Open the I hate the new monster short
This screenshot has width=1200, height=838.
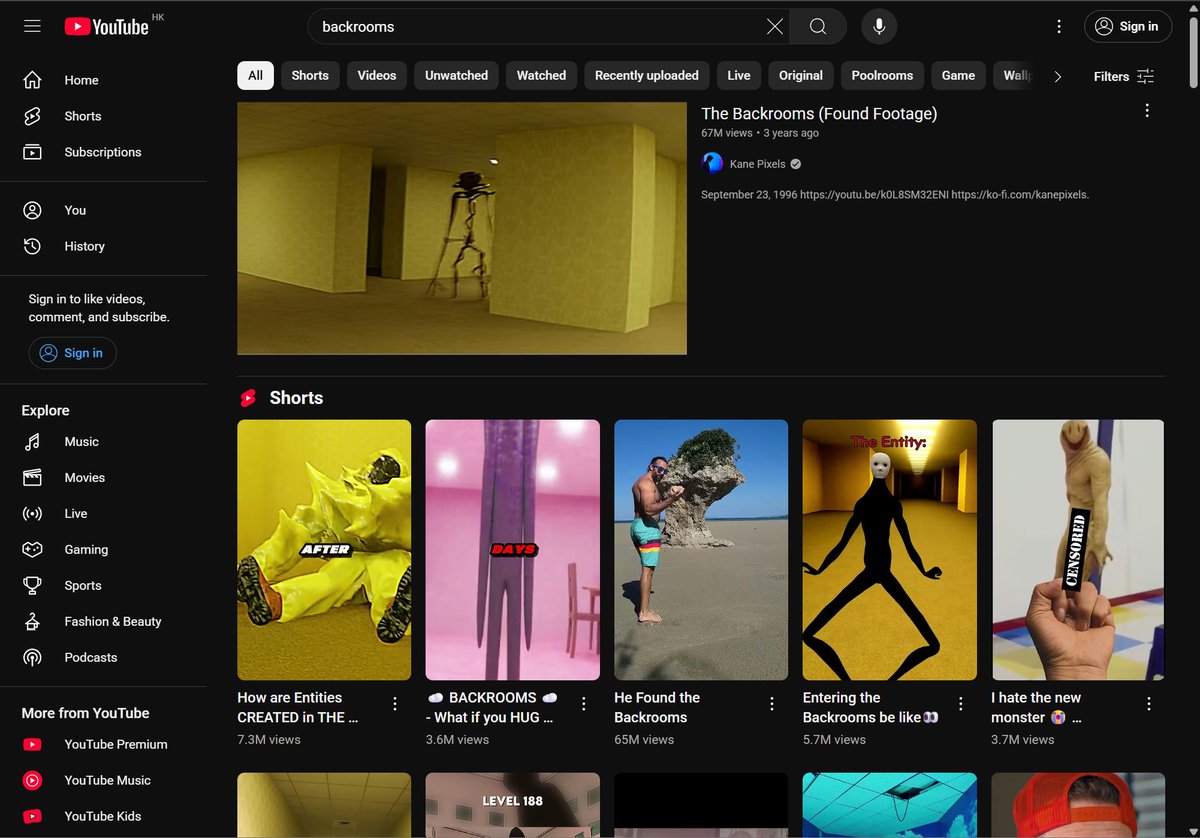pos(1078,550)
